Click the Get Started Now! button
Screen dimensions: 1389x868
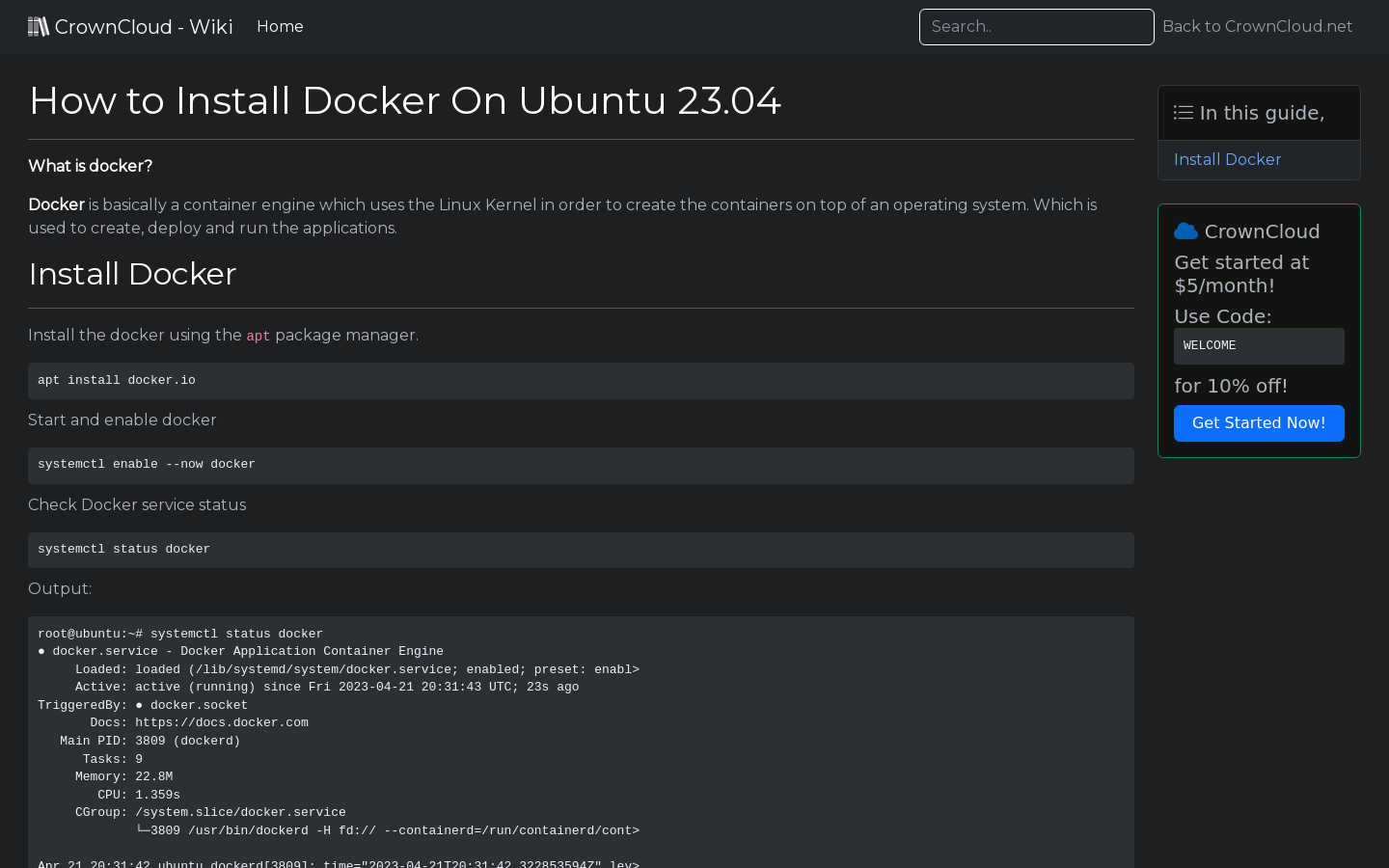coord(1259,423)
